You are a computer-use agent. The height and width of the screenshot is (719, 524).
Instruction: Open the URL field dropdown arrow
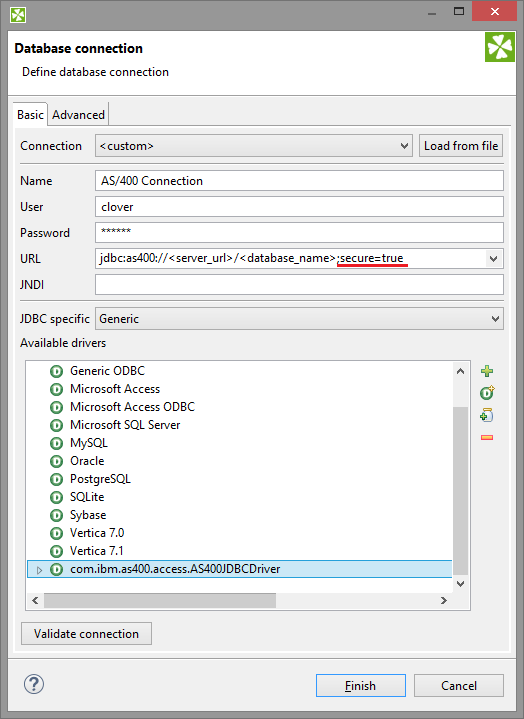pyautogui.click(x=493, y=259)
